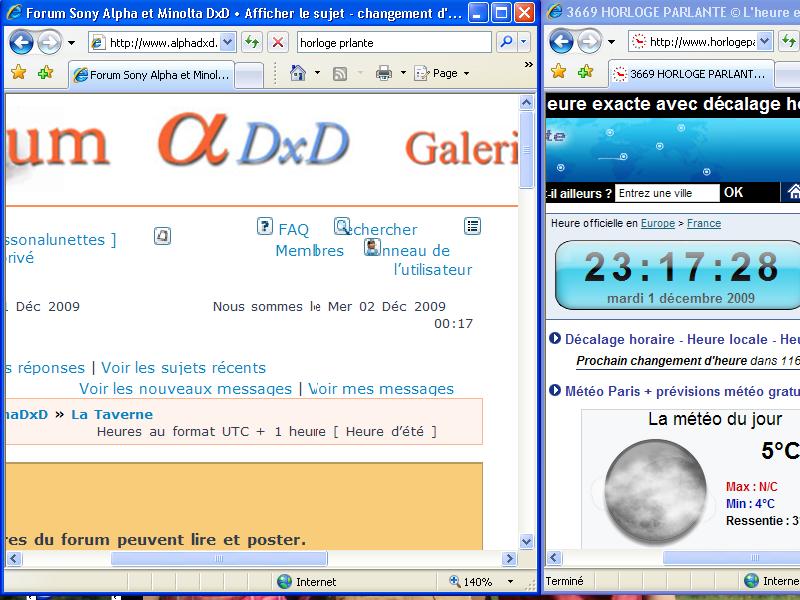
Task: Click the forum page horizontal scrollbar thumb
Action: [x=219, y=559]
